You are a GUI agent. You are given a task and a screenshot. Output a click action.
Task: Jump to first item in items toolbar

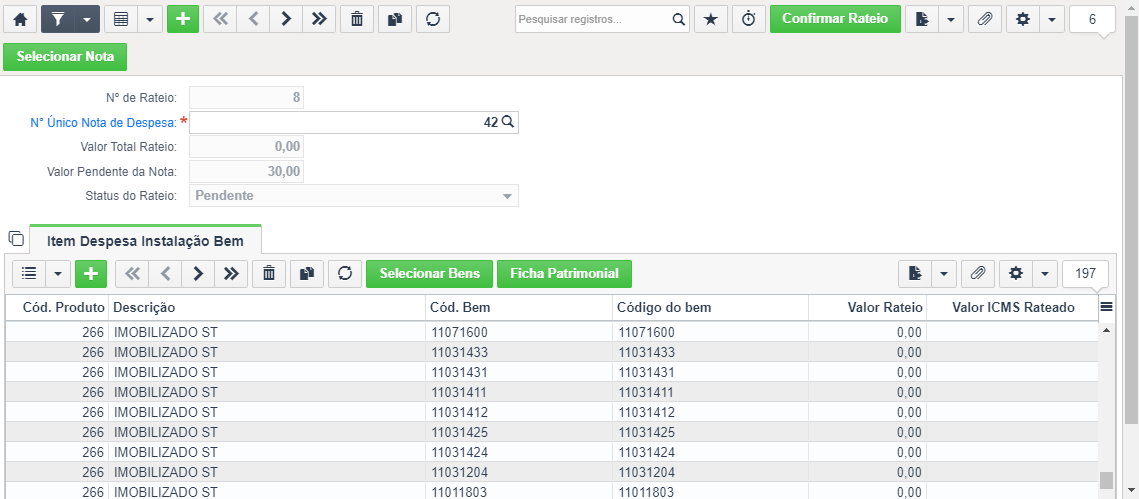[131, 273]
